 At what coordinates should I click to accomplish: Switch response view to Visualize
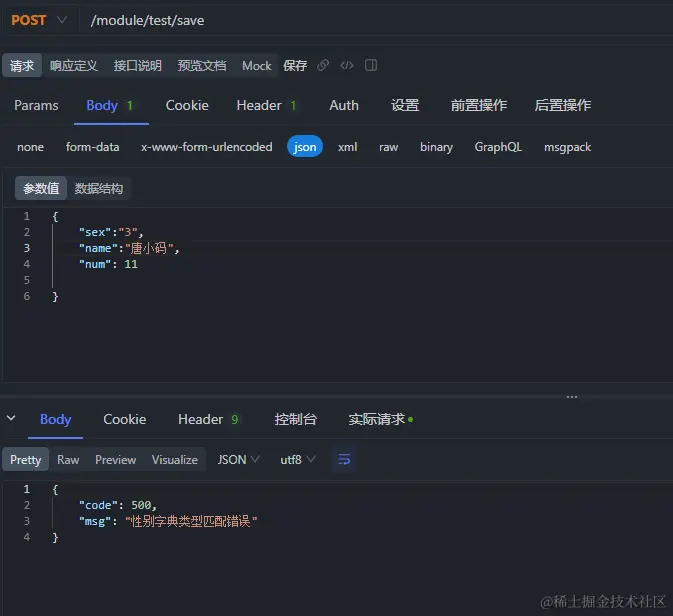[175, 460]
